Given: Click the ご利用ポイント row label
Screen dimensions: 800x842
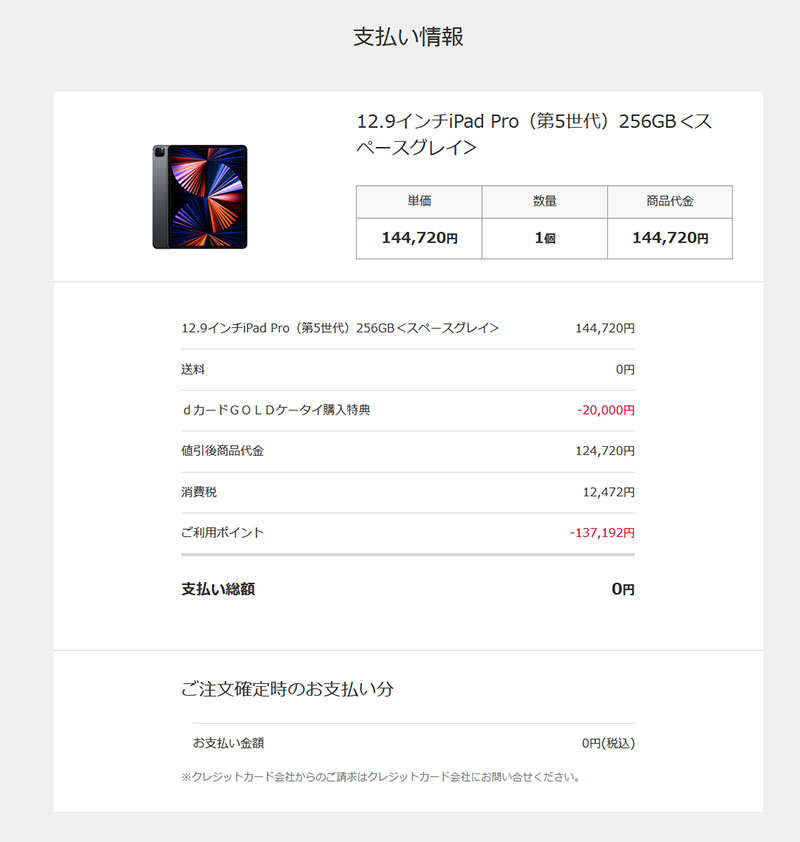Looking at the screenshot, I should [222, 533].
